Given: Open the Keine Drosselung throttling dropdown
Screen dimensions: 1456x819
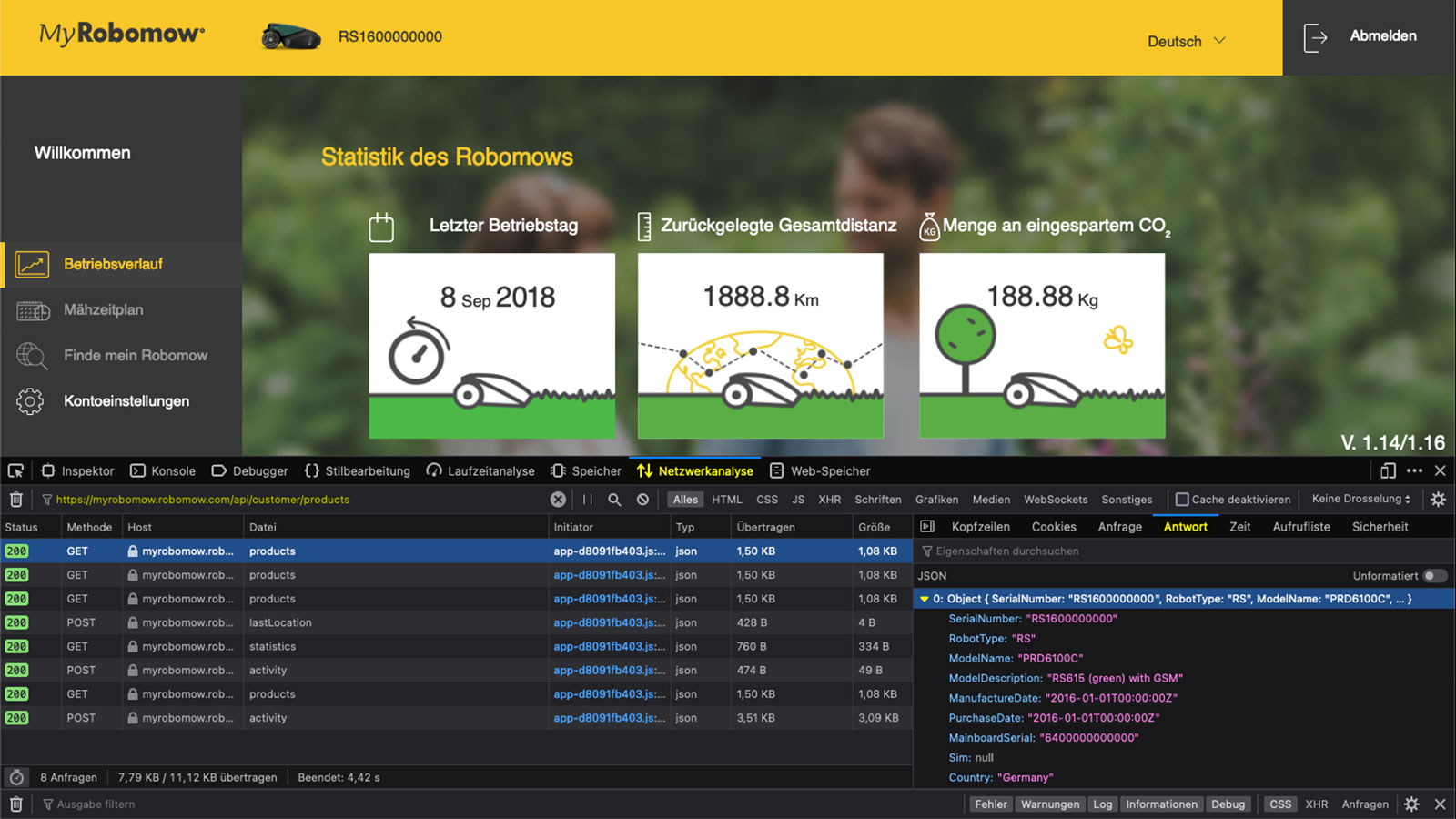Looking at the screenshot, I should 1360,499.
